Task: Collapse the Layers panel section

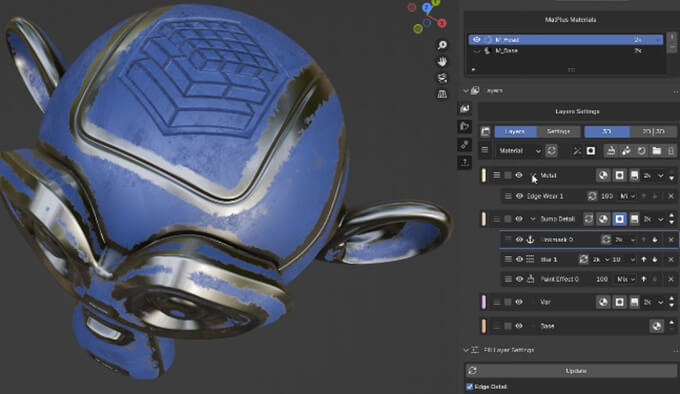Action: (x=466, y=91)
